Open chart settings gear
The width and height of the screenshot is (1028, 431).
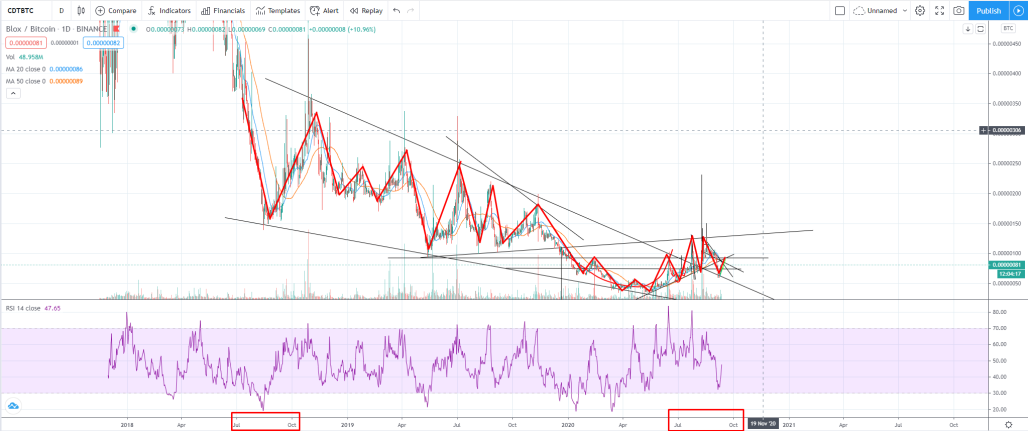pyautogui.click(x=920, y=10)
